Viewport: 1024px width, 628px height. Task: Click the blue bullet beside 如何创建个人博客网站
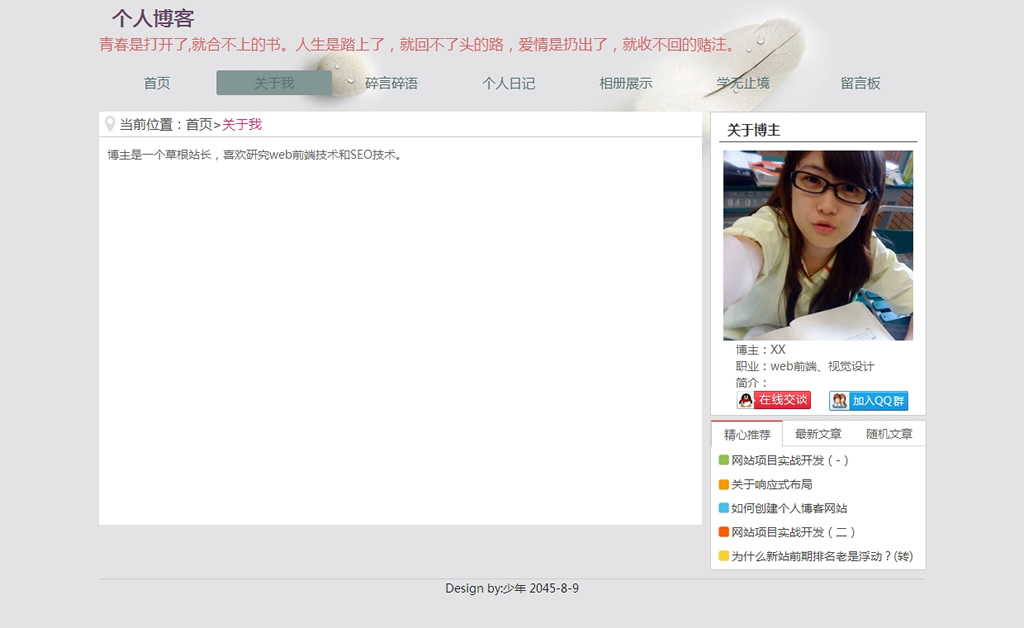click(x=724, y=508)
